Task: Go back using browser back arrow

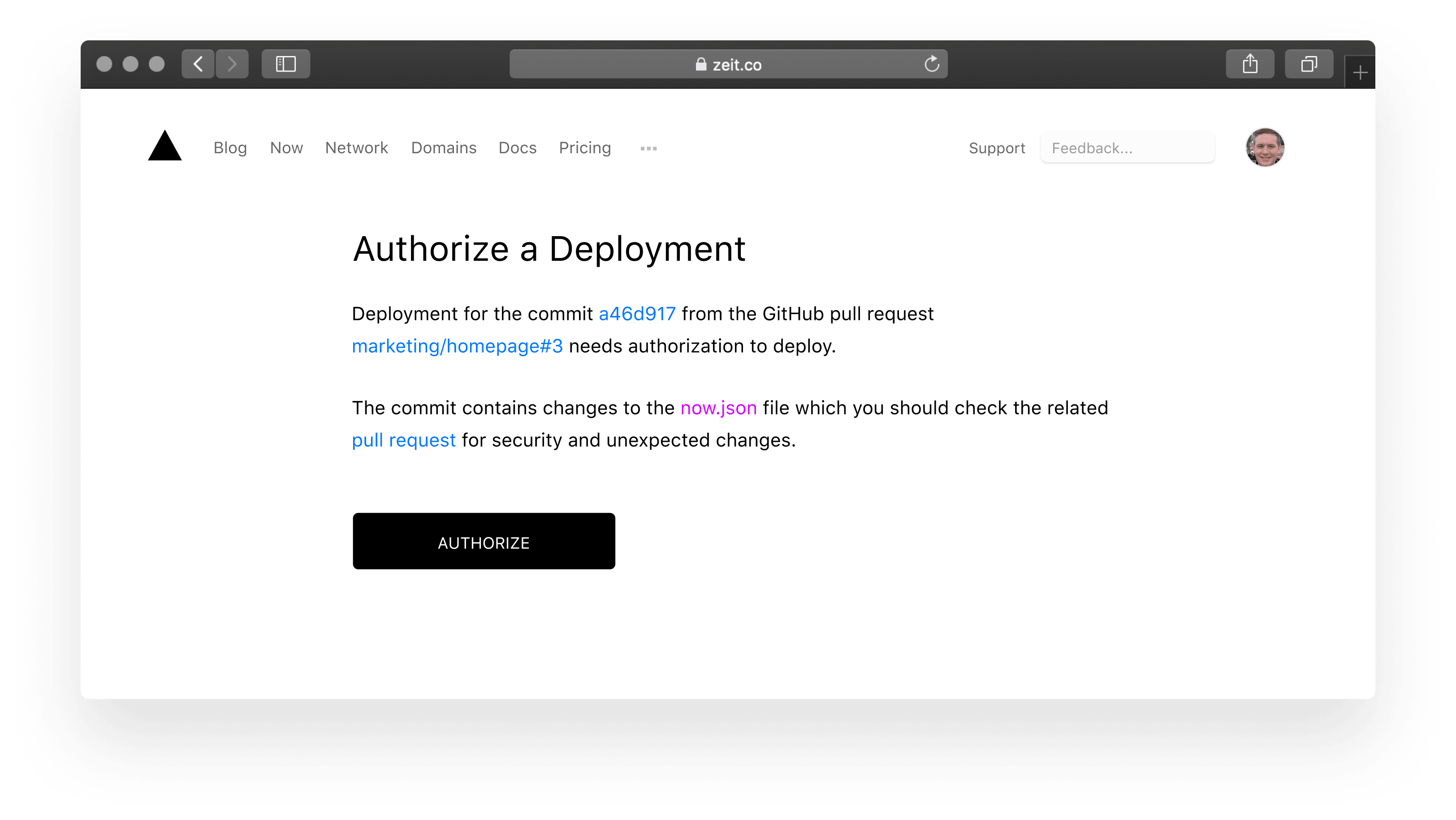Action: click(x=198, y=64)
